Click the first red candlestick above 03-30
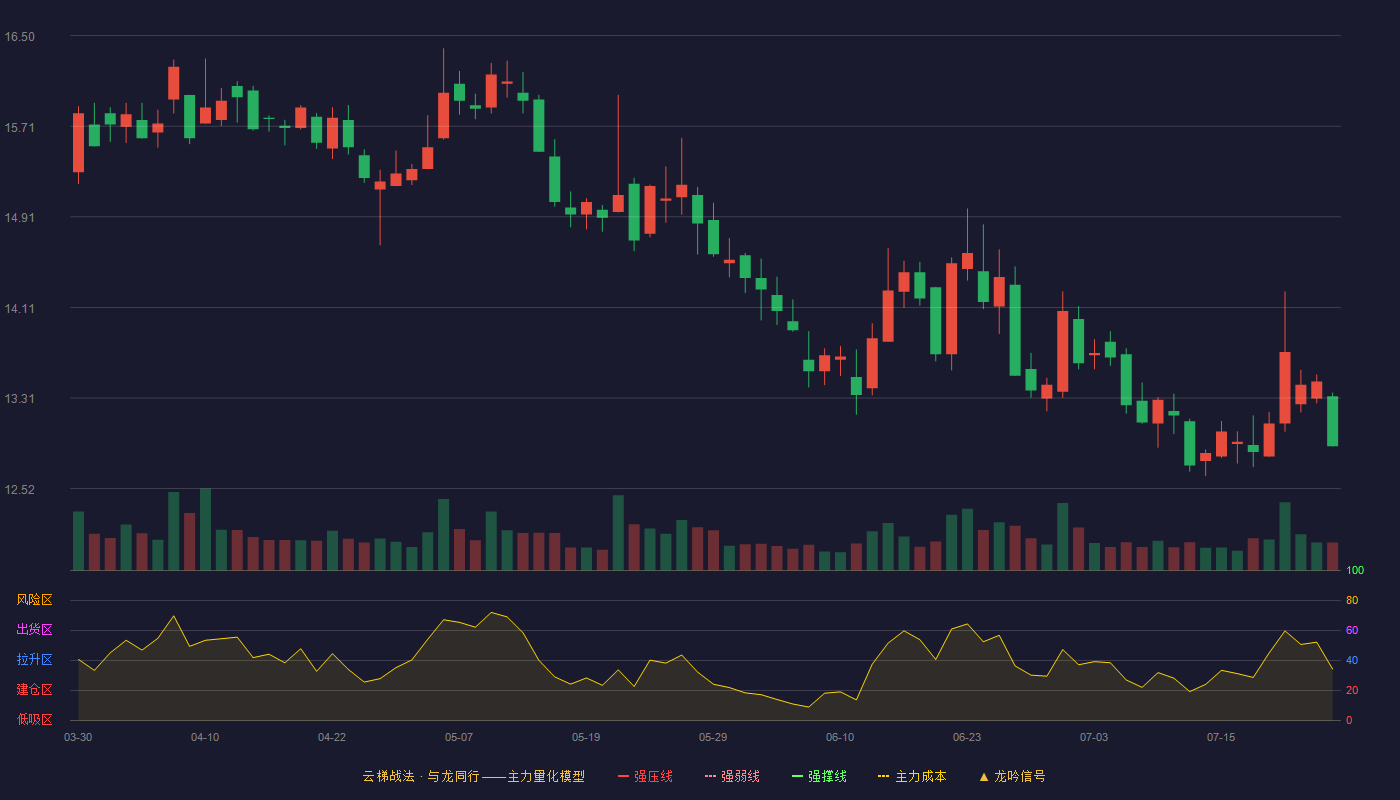1400x800 pixels. 78,143
